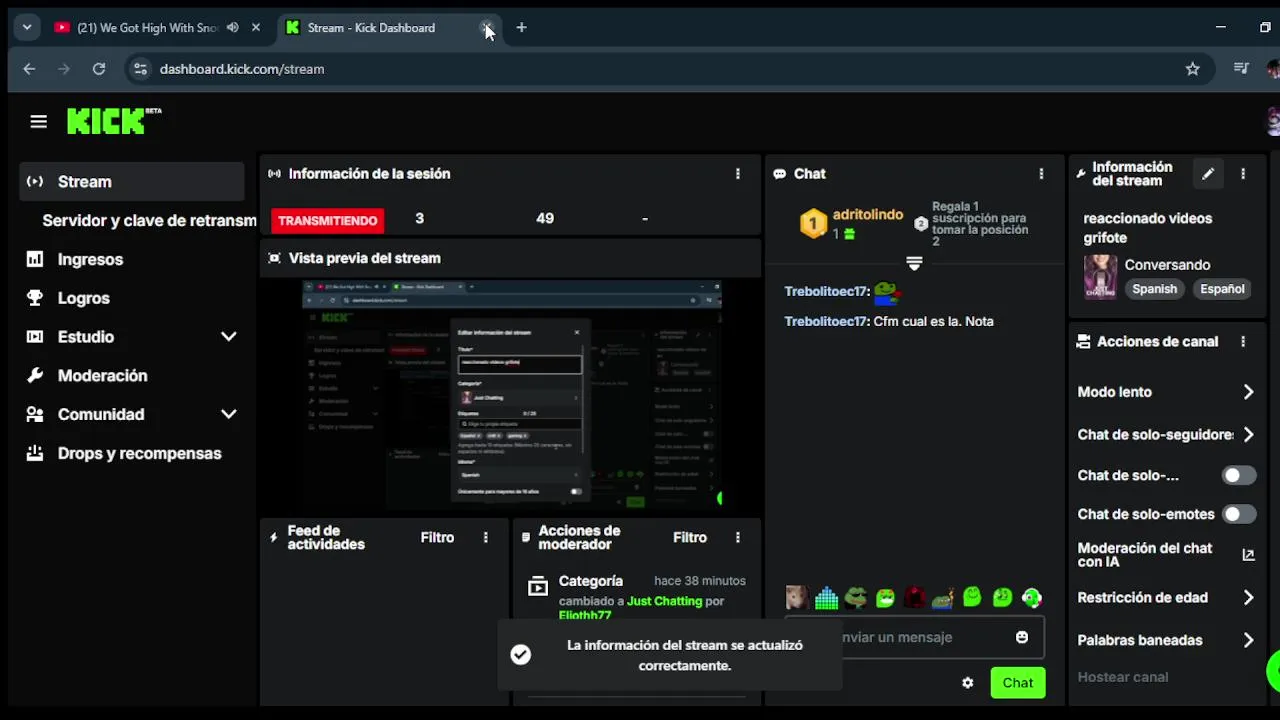Toggle Chat de solo-emotes switch
The height and width of the screenshot is (720, 1280).
coord(1239,514)
